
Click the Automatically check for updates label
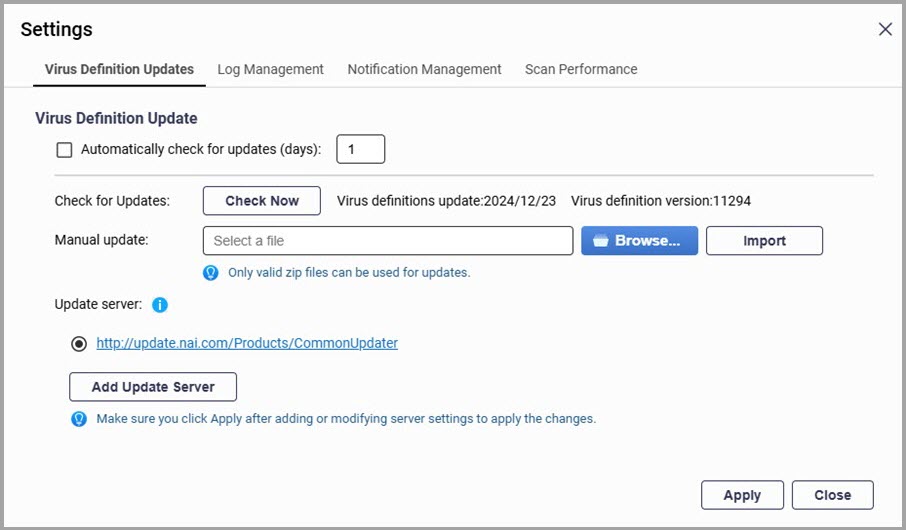coord(200,149)
